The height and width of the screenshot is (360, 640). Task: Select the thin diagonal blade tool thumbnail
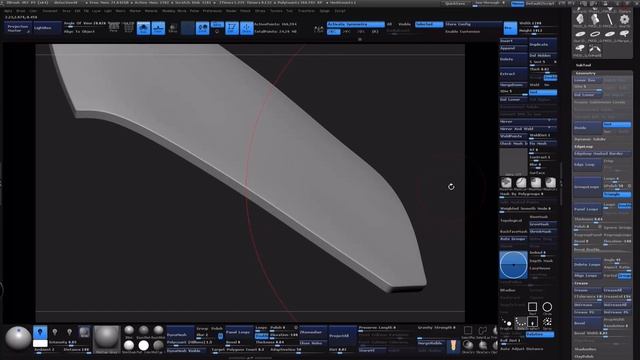coord(609,20)
